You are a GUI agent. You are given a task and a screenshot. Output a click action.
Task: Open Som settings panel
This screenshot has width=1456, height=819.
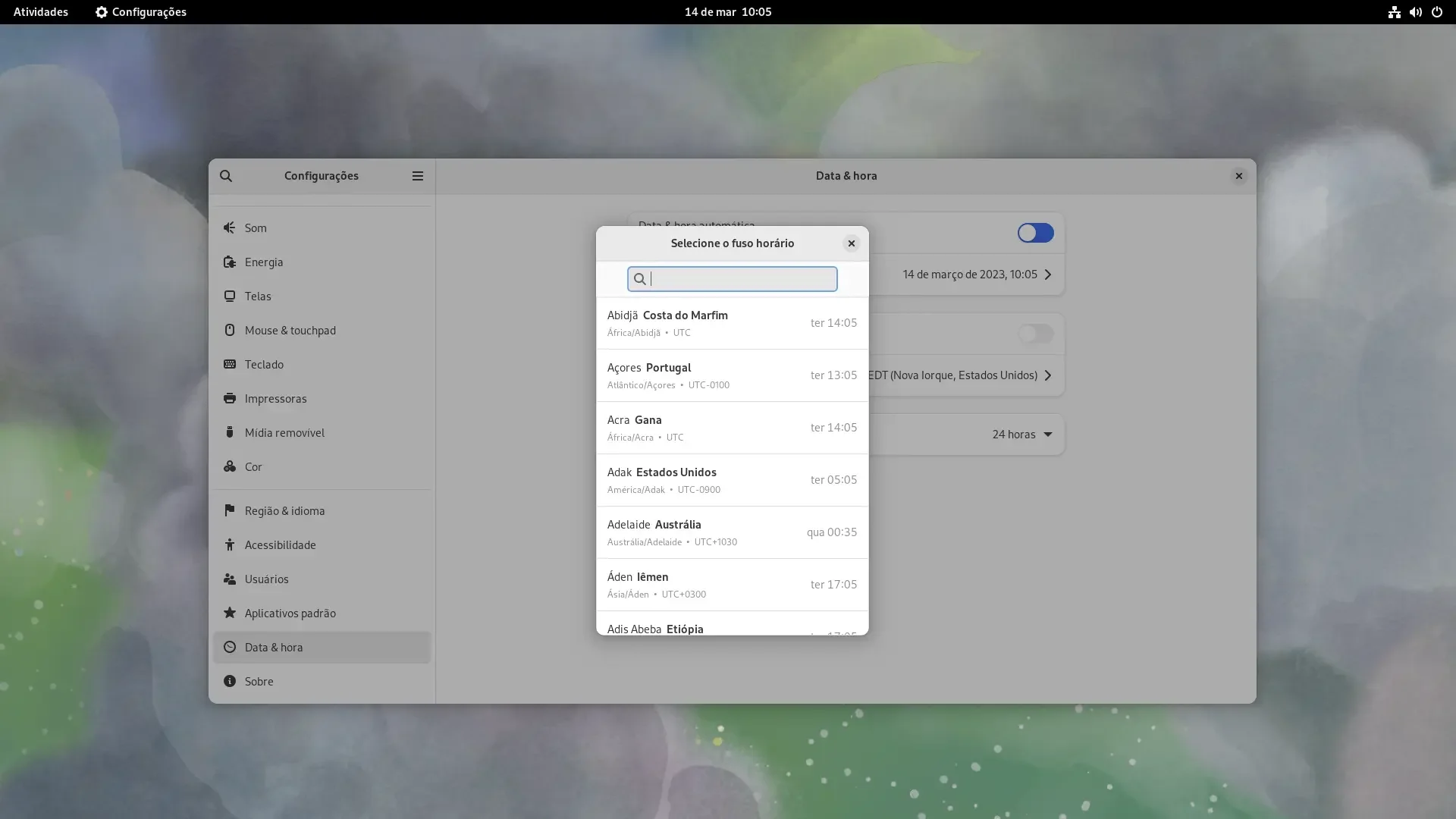coord(322,228)
